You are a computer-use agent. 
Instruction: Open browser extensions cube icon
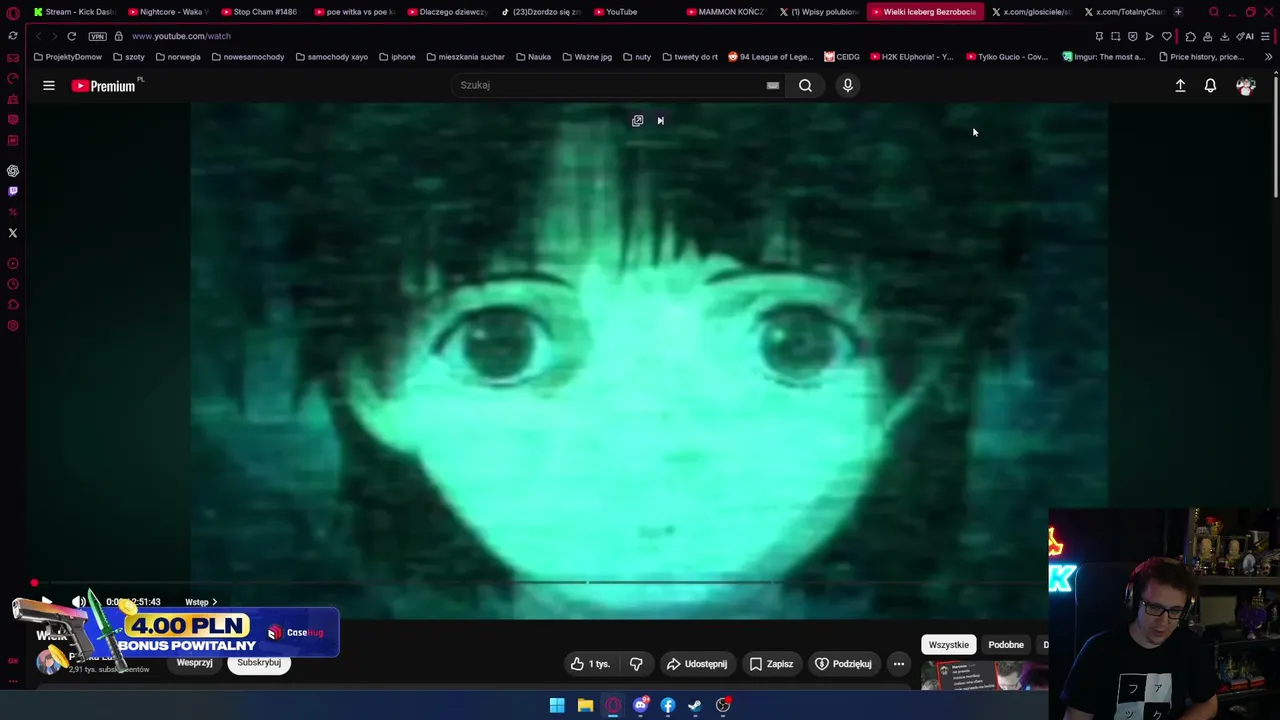click(1190, 37)
